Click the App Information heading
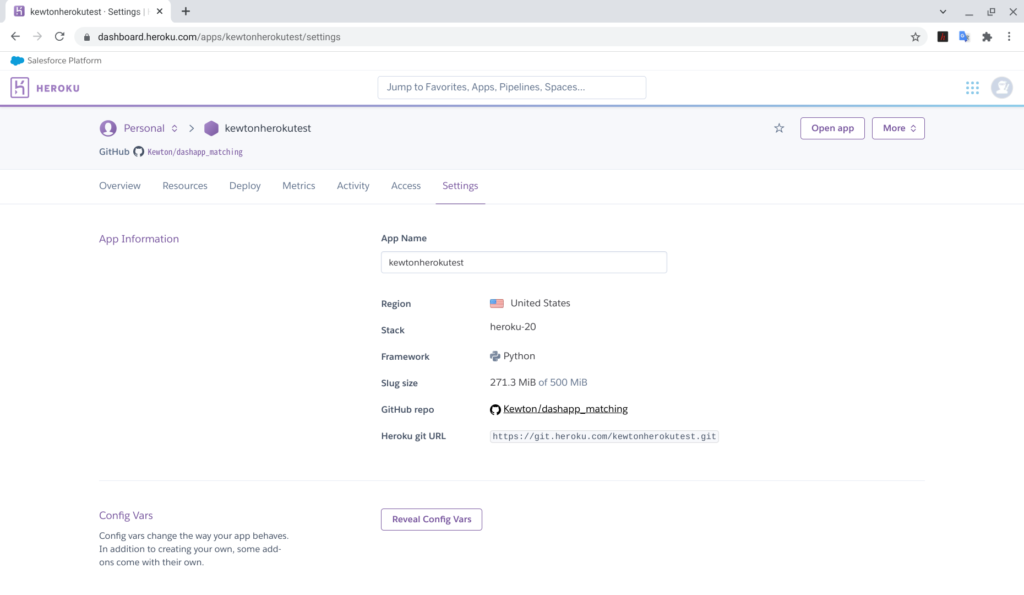The width and height of the screenshot is (1024, 595). (138, 239)
